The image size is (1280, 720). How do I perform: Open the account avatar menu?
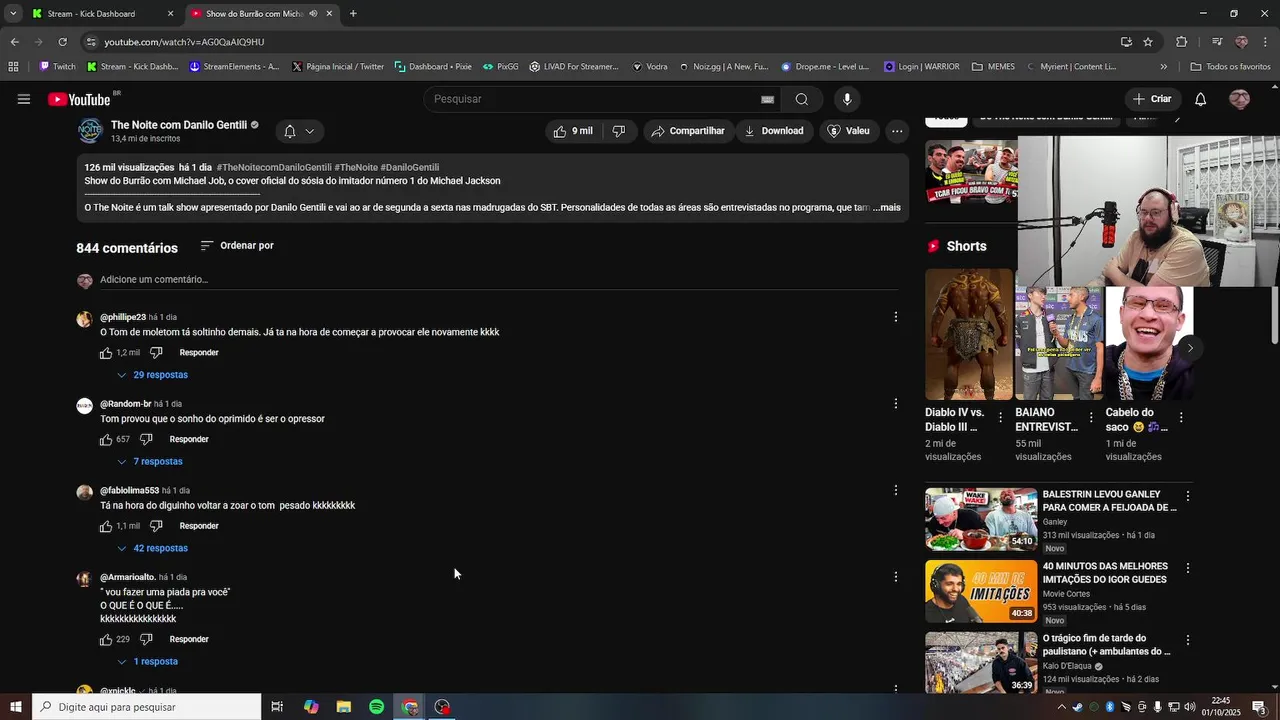pyautogui.click(x=1239, y=99)
